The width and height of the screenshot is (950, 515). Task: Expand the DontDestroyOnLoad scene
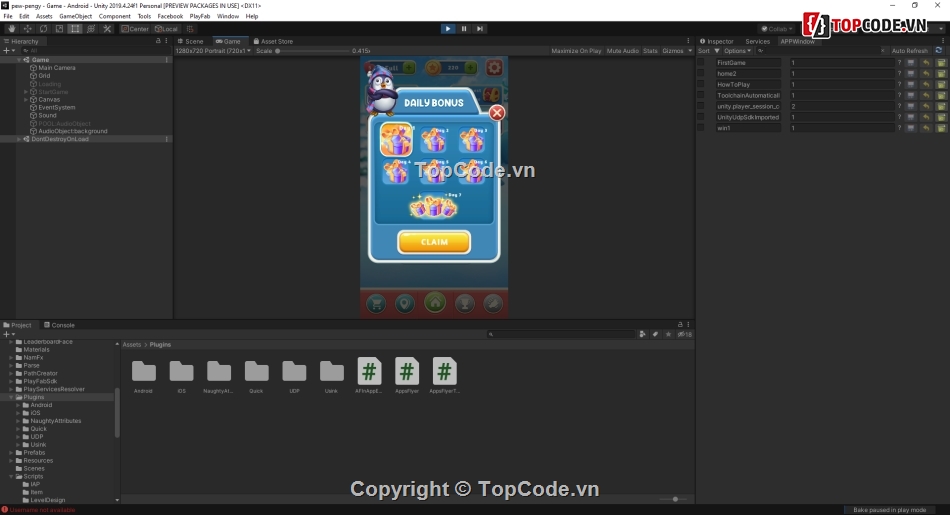point(18,139)
